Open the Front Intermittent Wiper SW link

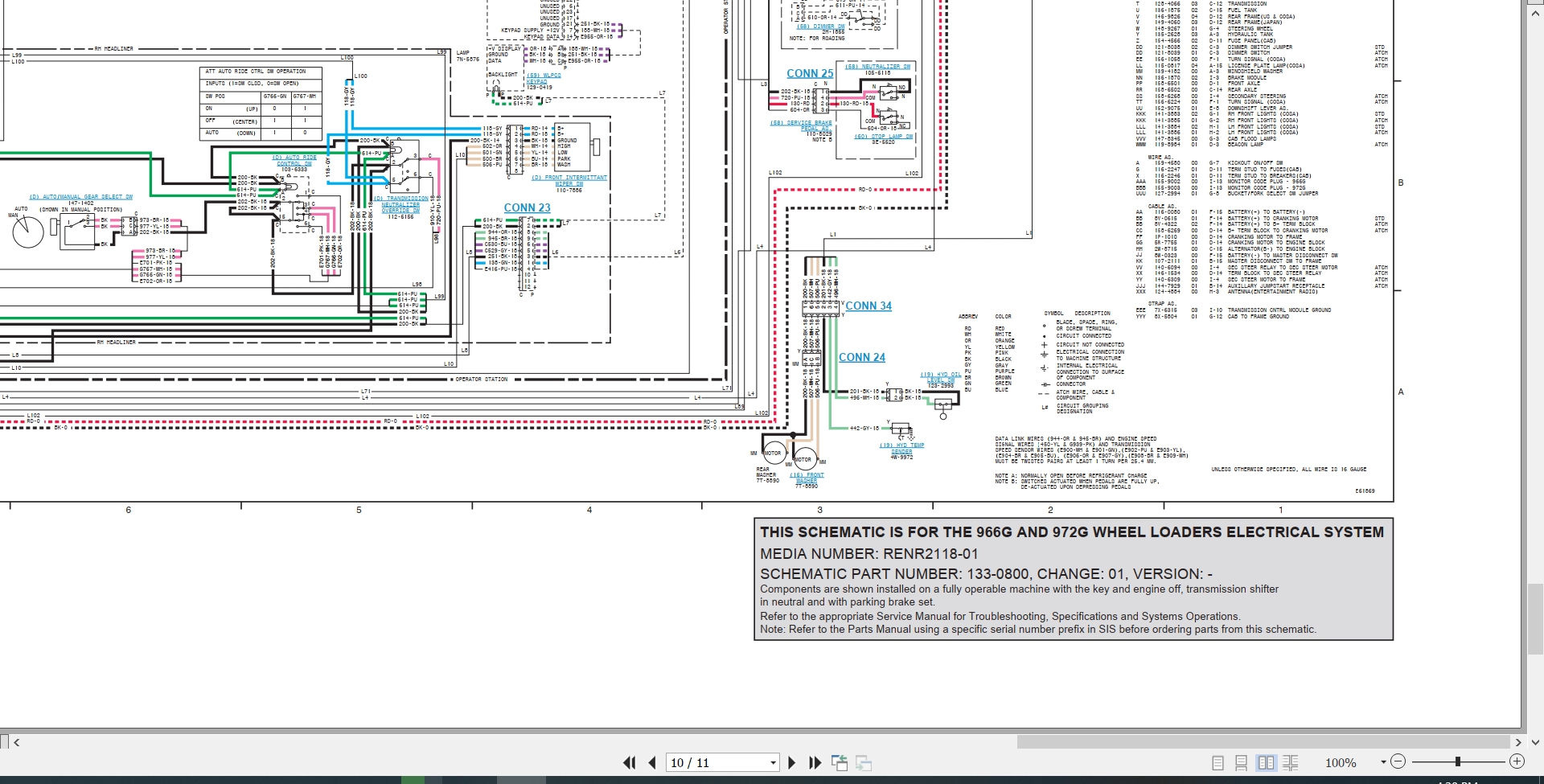pyautogui.click(x=569, y=181)
